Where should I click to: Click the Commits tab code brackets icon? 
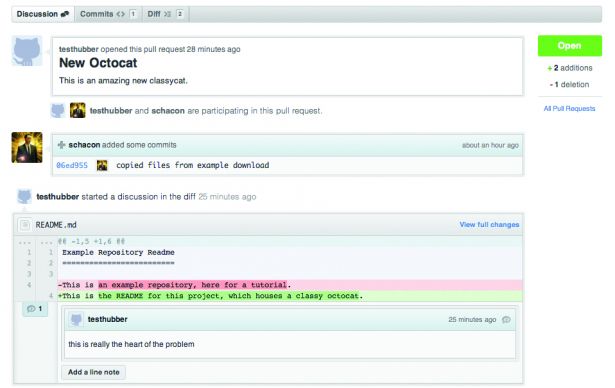(x=120, y=14)
